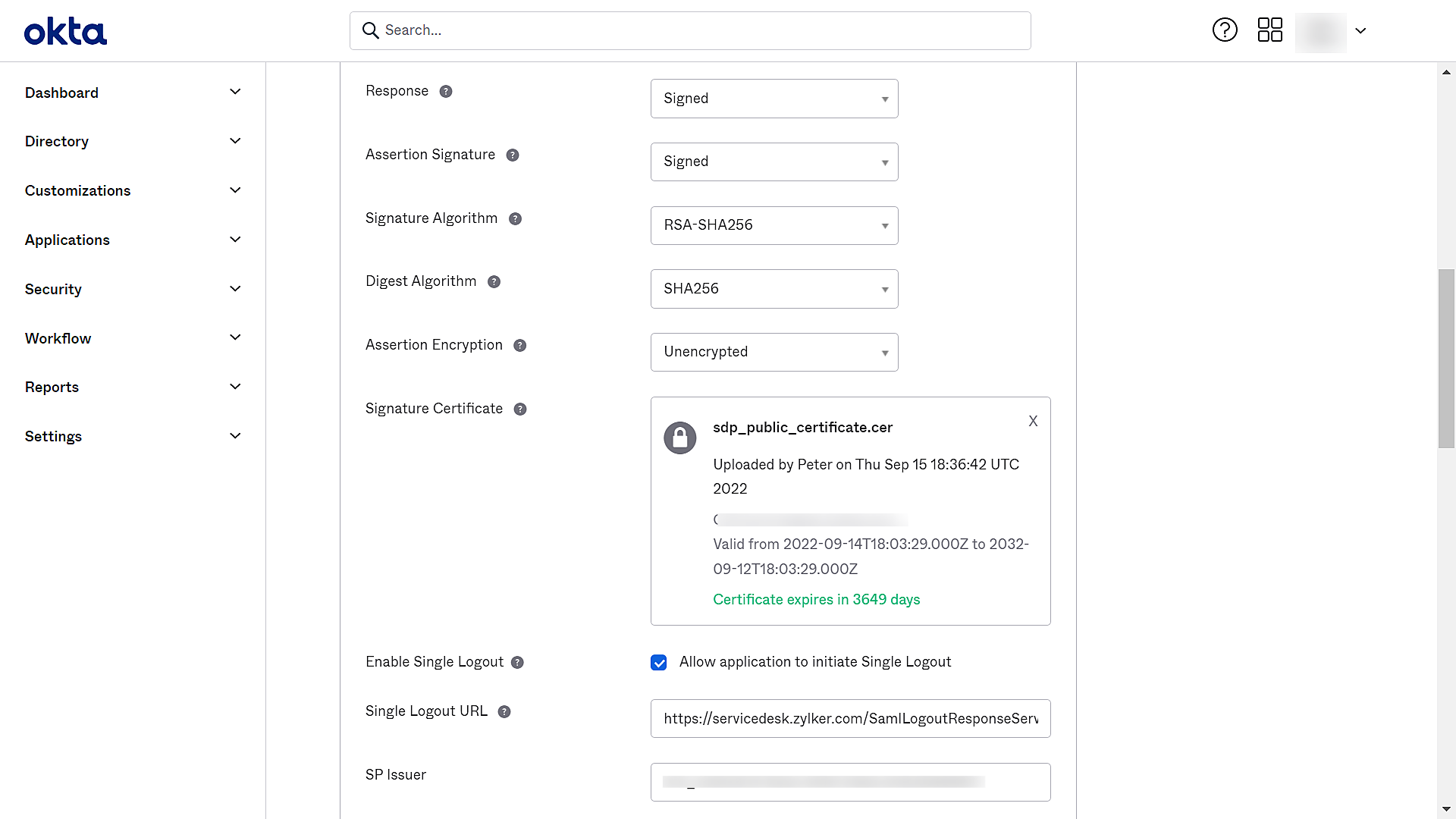Viewport: 1456px width, 819px height.
Task: Click the Enable Single Logout help icon
Action: point(517,663)
